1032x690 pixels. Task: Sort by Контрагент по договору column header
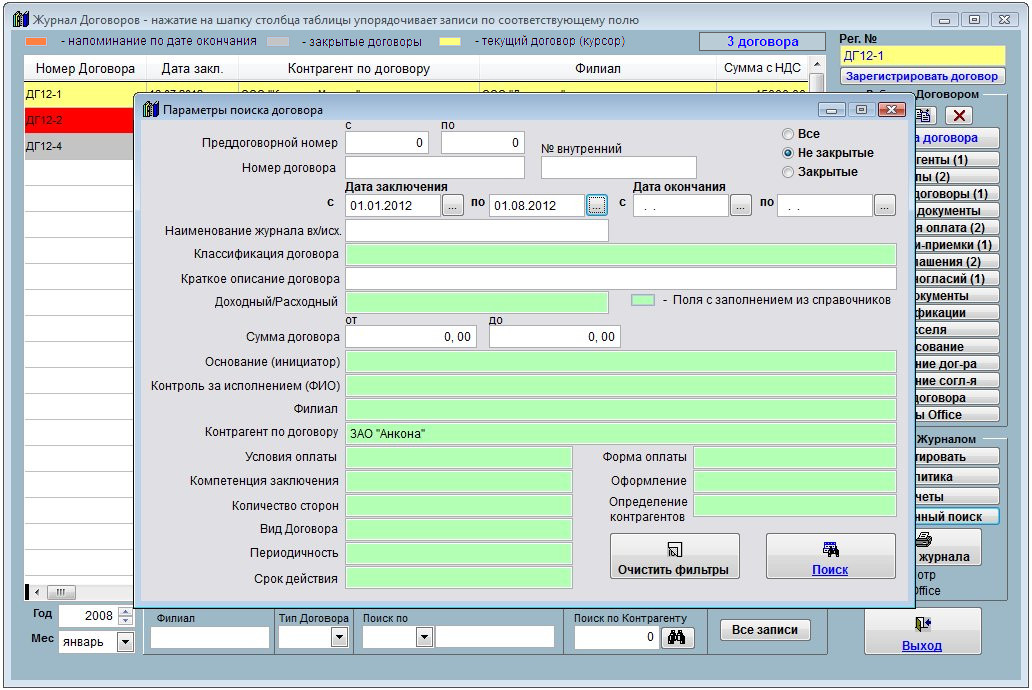(358, 69)
